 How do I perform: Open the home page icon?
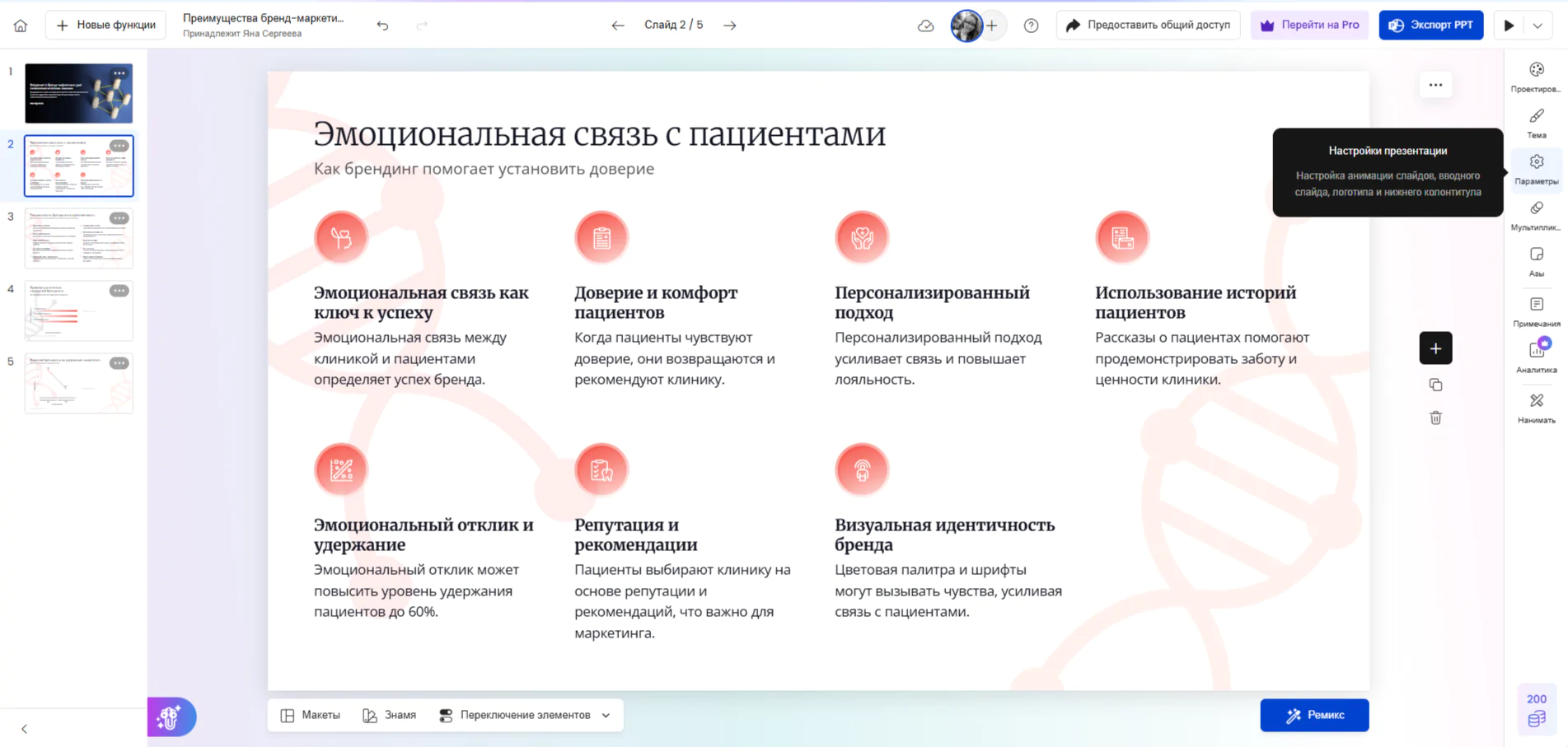21,26
